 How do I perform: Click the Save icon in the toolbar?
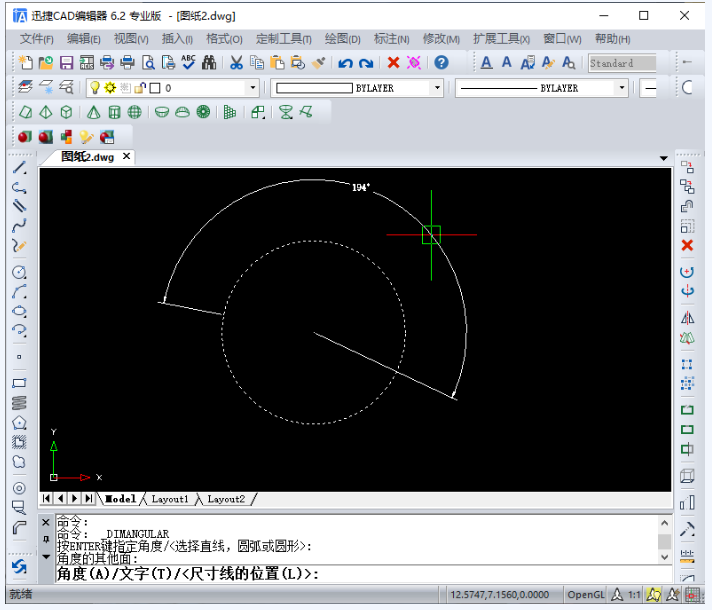click(64, 63)
